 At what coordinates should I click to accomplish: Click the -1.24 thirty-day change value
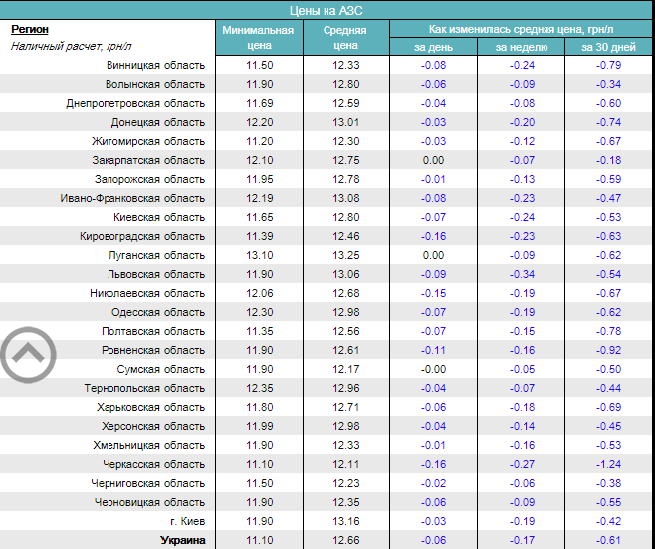click(x=608, y=464)
